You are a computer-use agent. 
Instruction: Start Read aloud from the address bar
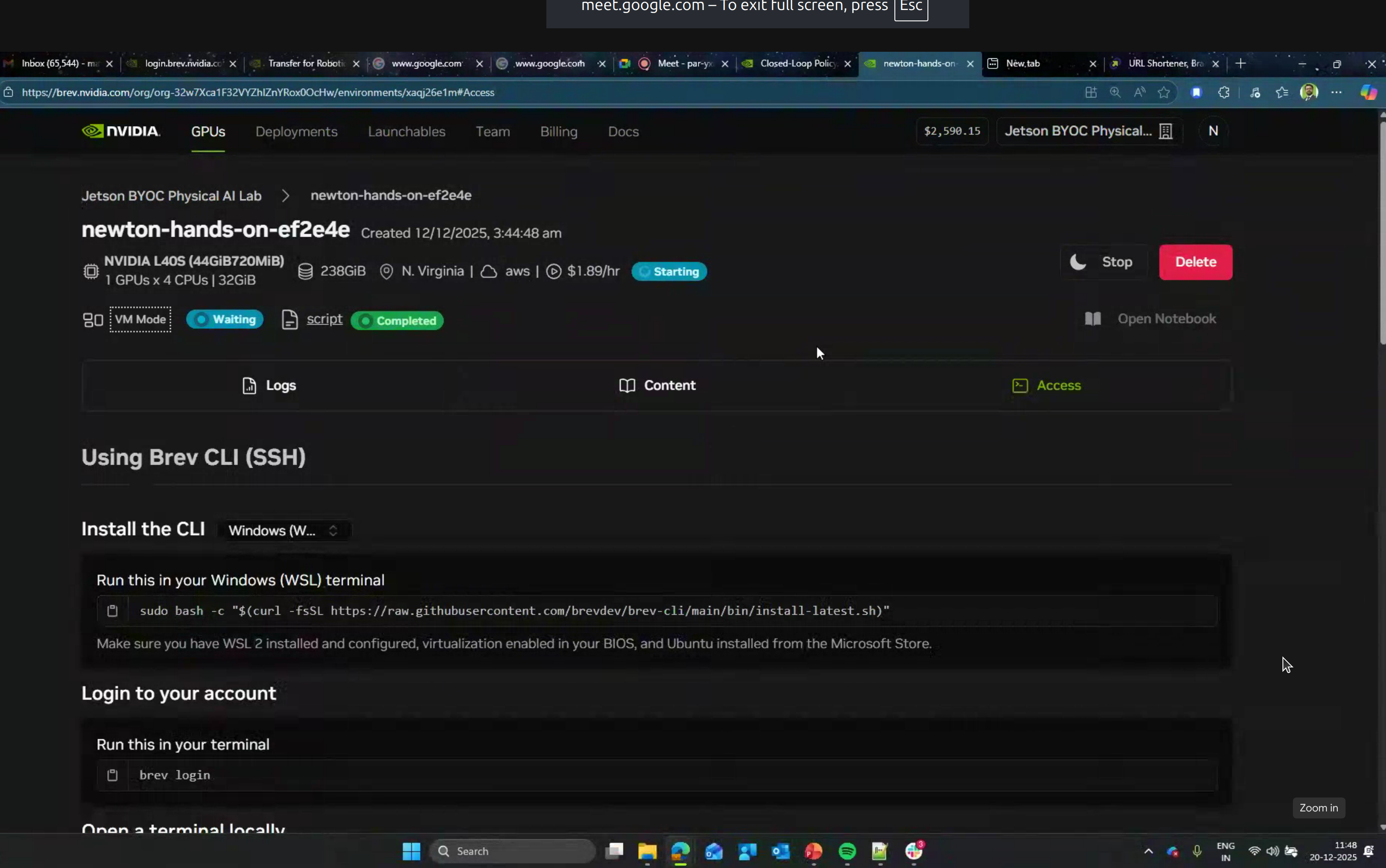1140,92
